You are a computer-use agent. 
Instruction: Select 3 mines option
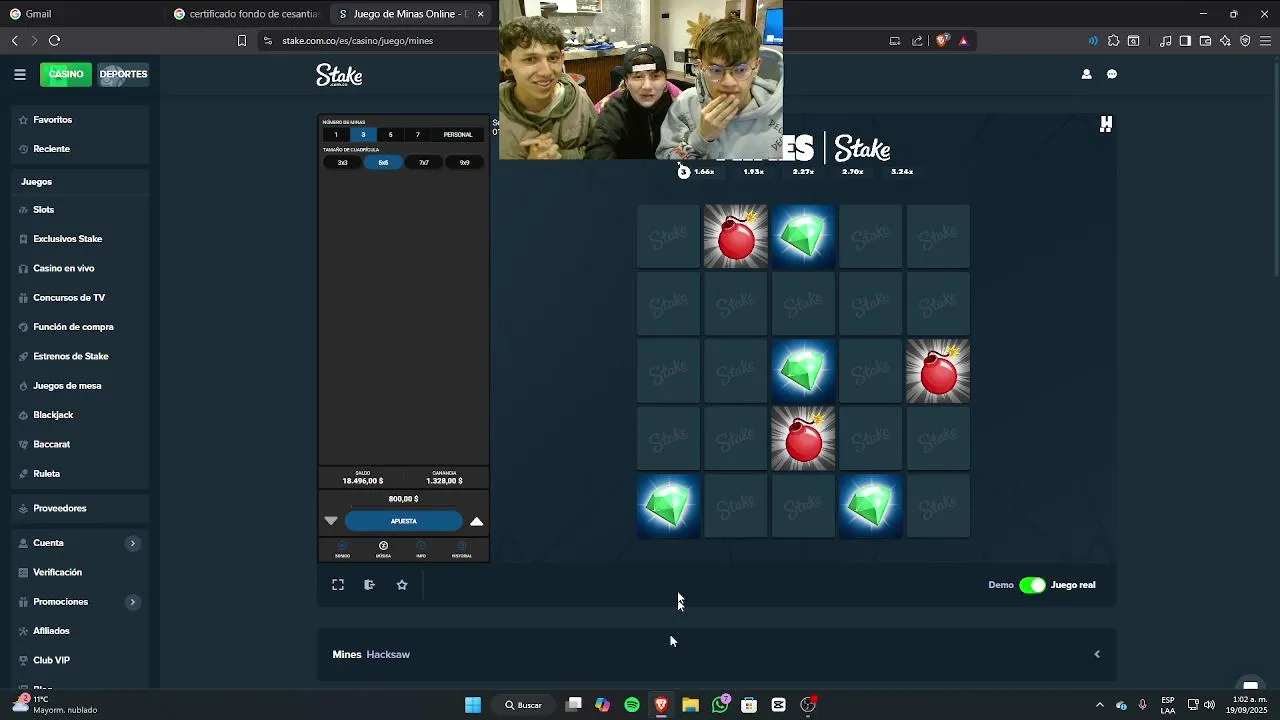click(363, 134)
